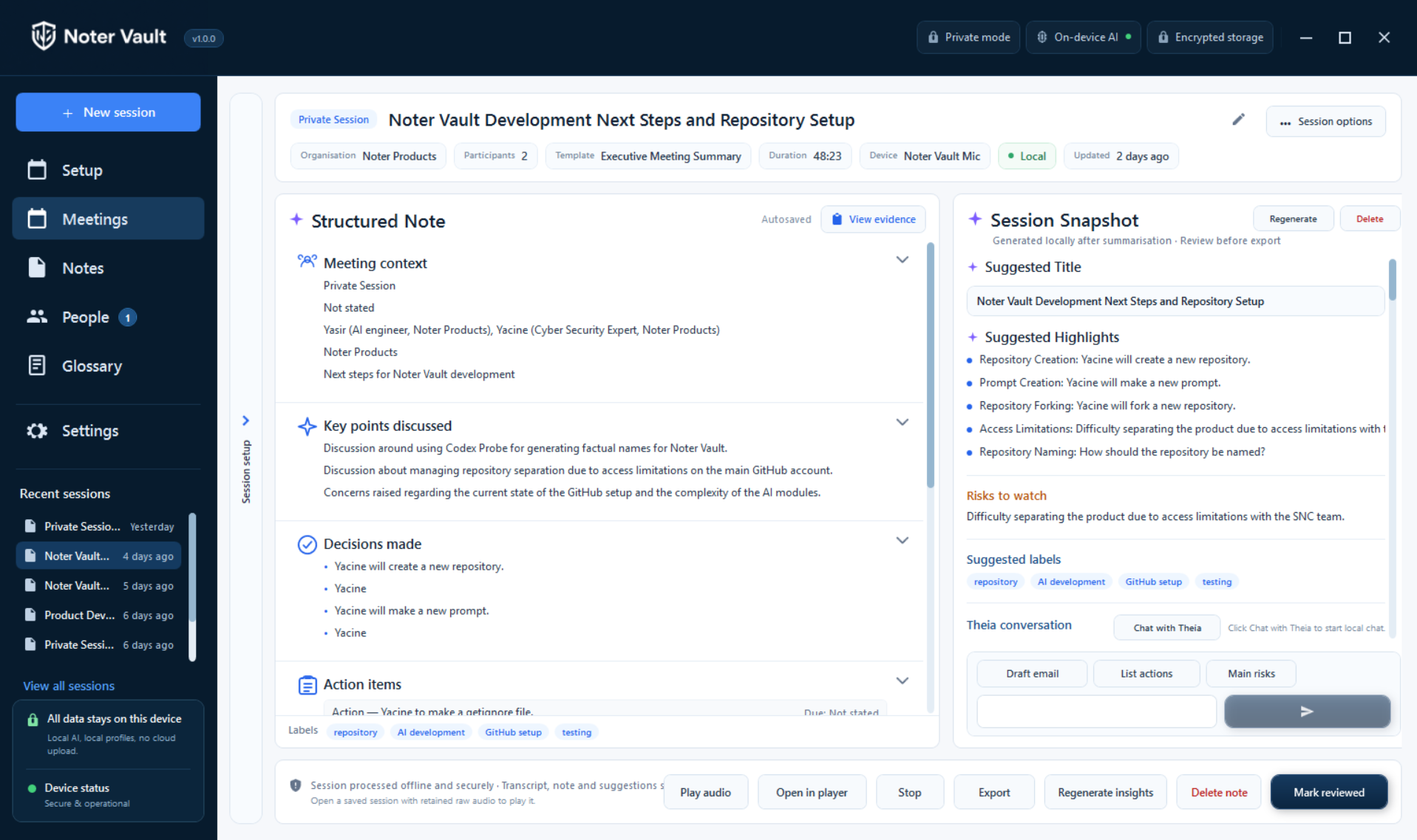
Task: Open People in the sidebar
Action: [108, 317]
